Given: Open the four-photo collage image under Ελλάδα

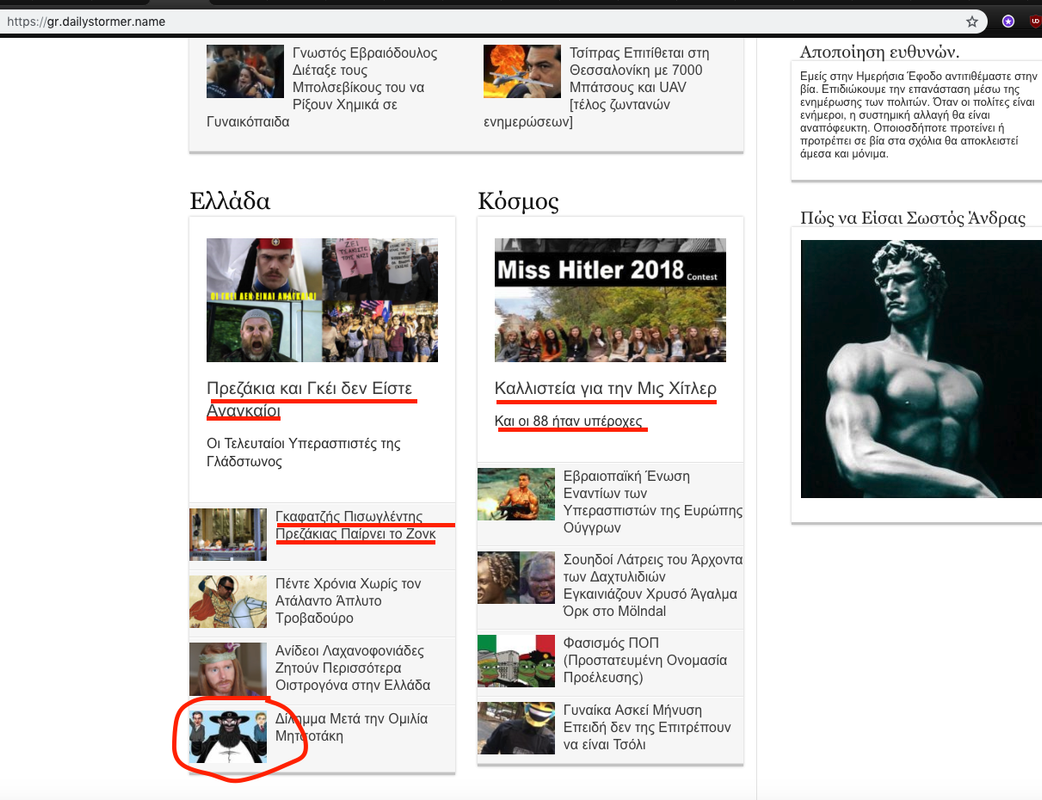Looking at the screenshot, I should [322, 300].
